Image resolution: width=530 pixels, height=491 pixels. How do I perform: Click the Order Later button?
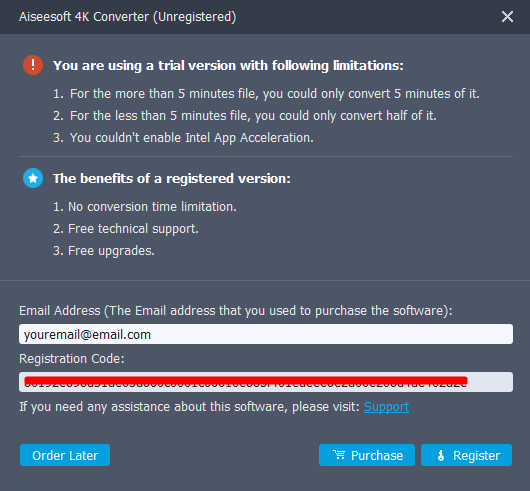pyautogui.click(x=65, y=455)
